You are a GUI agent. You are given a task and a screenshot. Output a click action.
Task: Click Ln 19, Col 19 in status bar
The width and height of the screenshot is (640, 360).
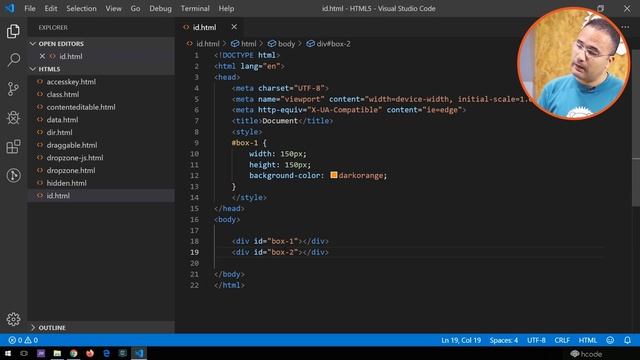(x=461, y=340)
